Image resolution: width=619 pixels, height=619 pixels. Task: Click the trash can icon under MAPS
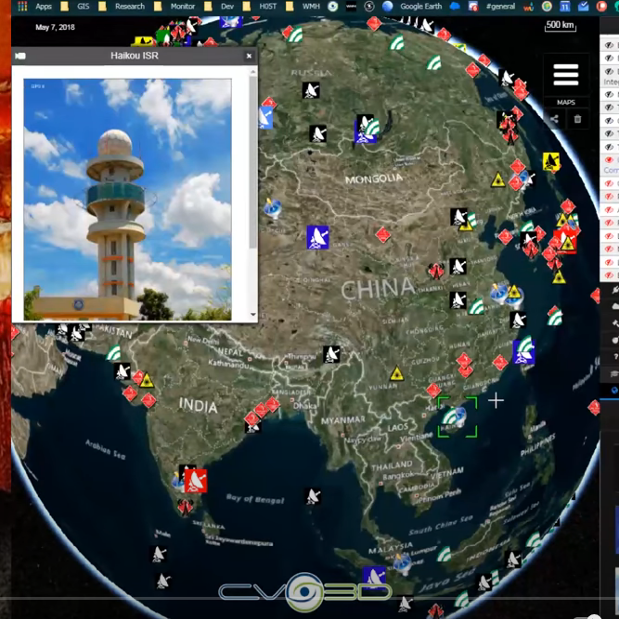(x=578, y=119)
